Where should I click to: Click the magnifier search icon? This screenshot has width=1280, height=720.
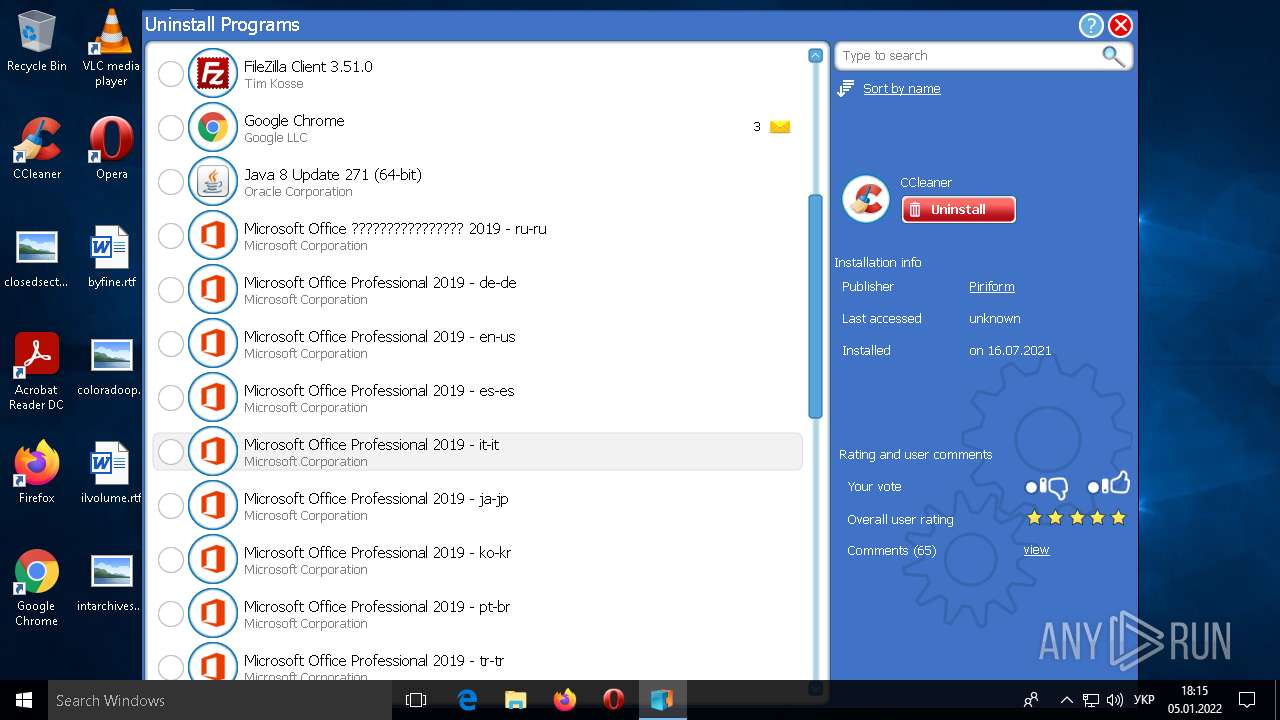tap(1113, 56)
